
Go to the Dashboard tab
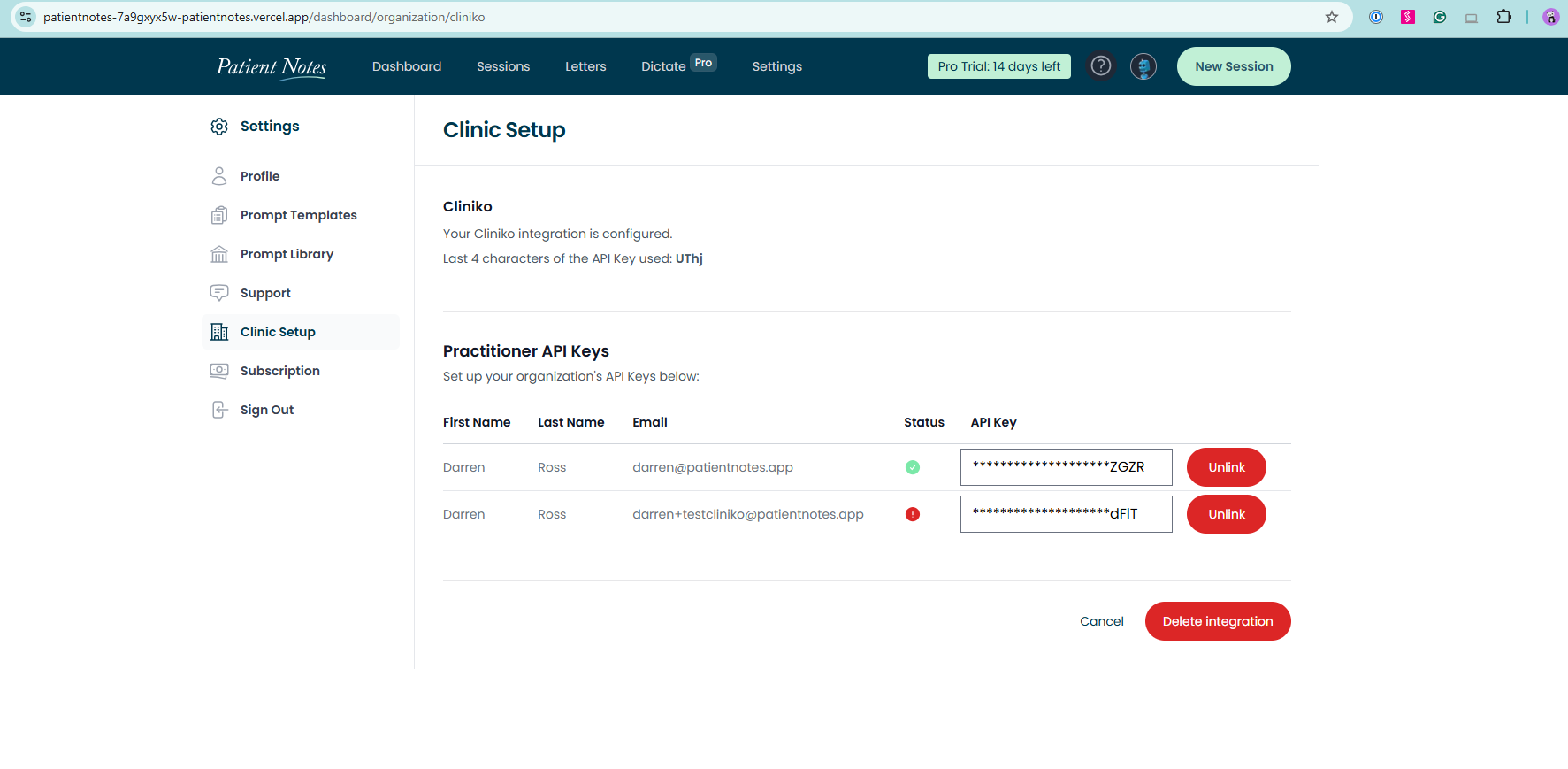[407, 66]
